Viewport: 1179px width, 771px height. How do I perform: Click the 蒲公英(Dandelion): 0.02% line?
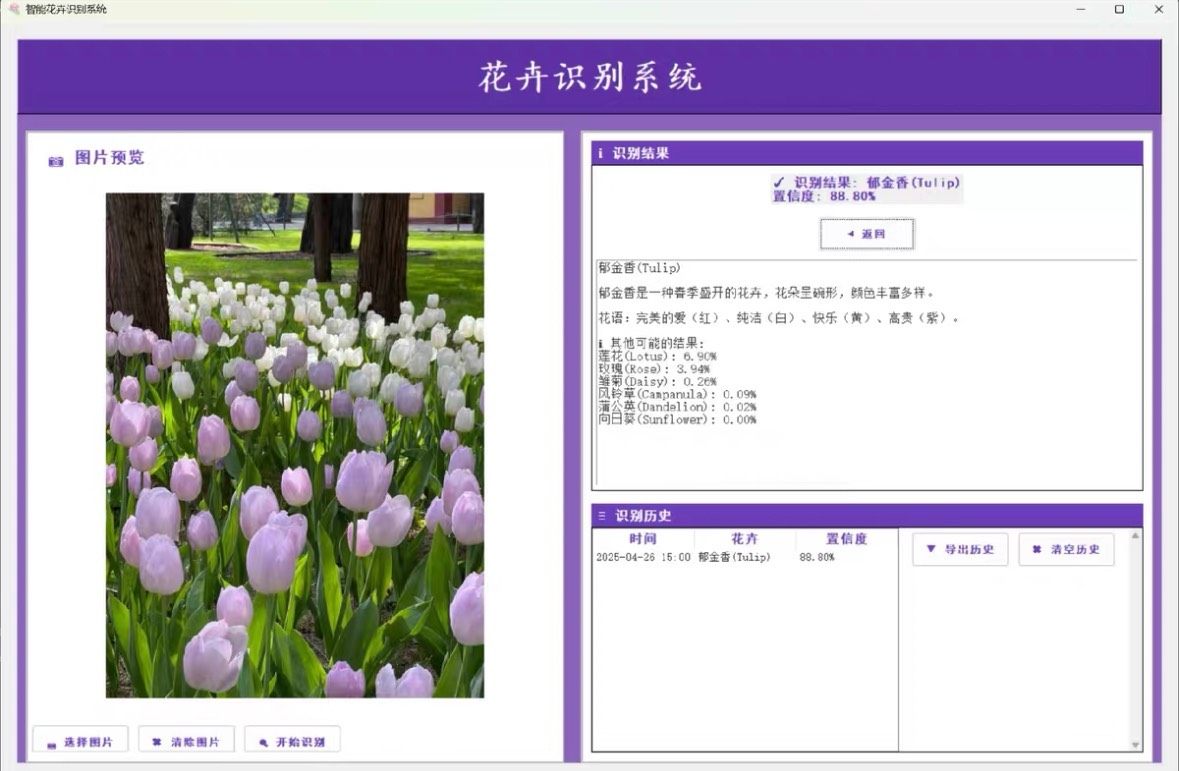tap(677, 407)
